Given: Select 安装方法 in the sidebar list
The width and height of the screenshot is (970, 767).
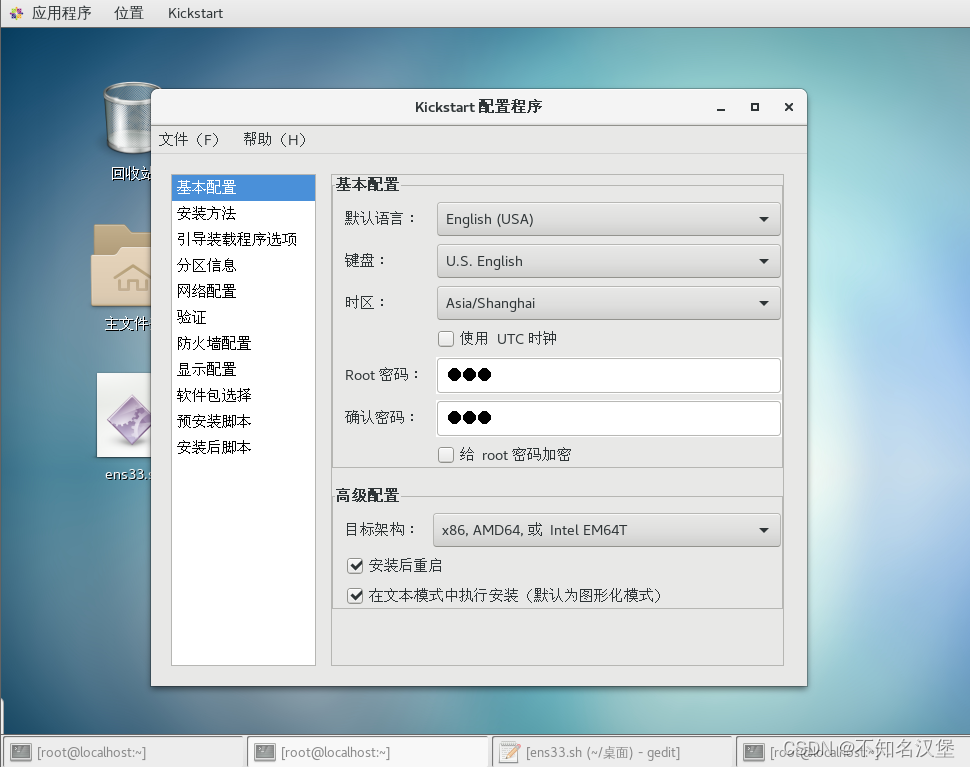Looking at the screenshot, I should (x=243, y=213).
